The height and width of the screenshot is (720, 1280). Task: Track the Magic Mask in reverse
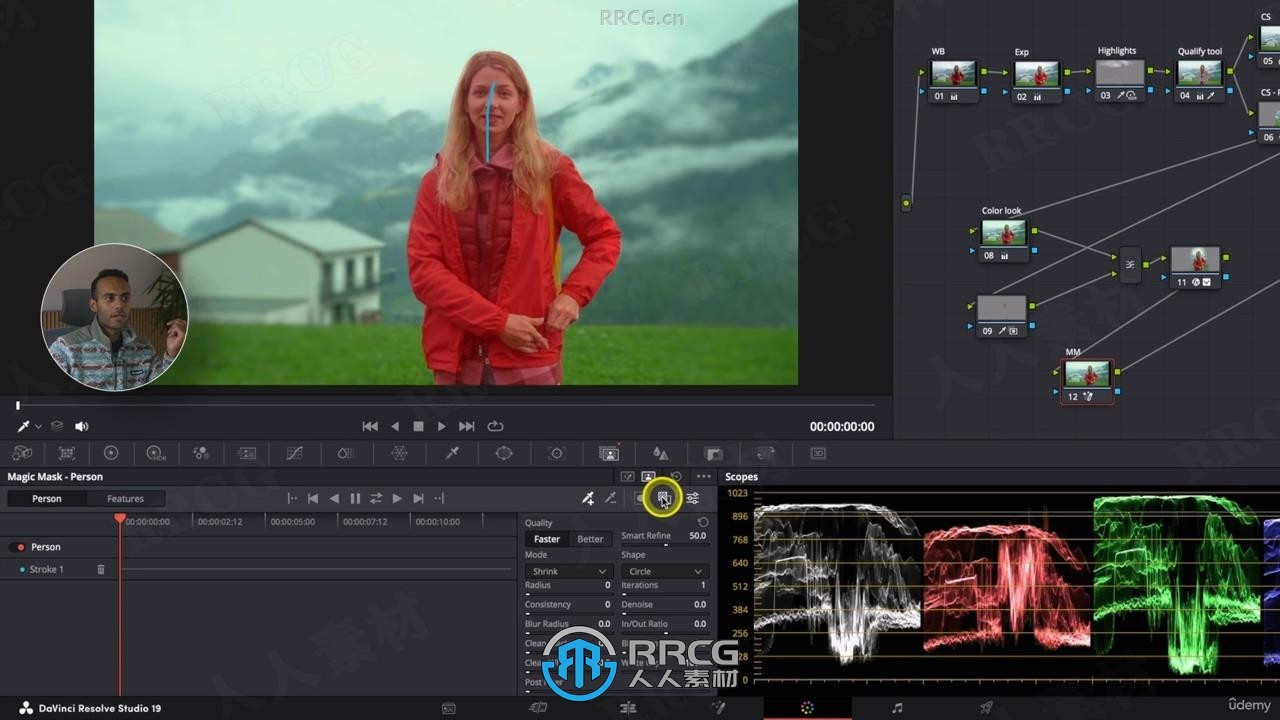point(334,498)
